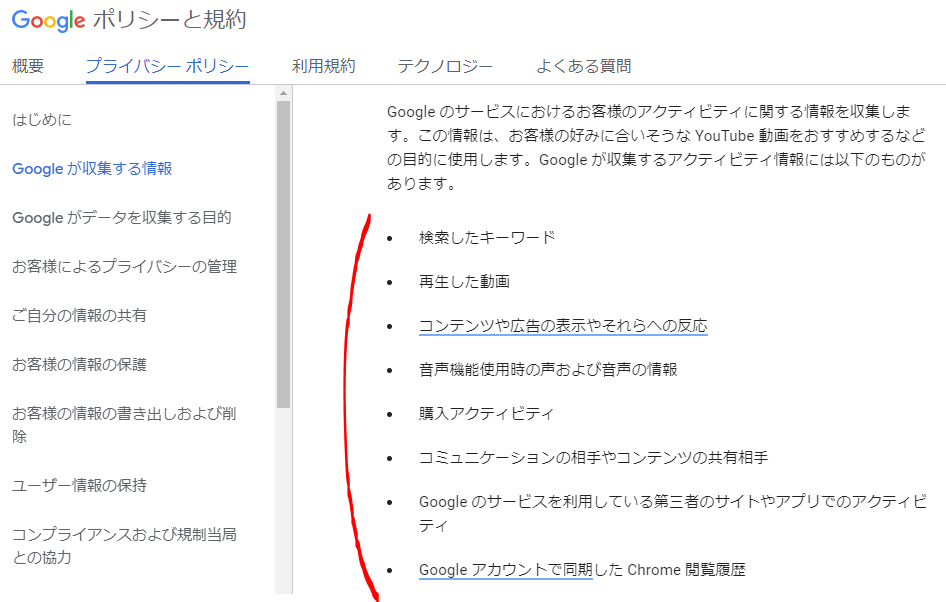This screenshot has height=602, width=946.
Task: Click the intro paragraph mentioning YouTube 動画
Action: (x=656, y=147)
